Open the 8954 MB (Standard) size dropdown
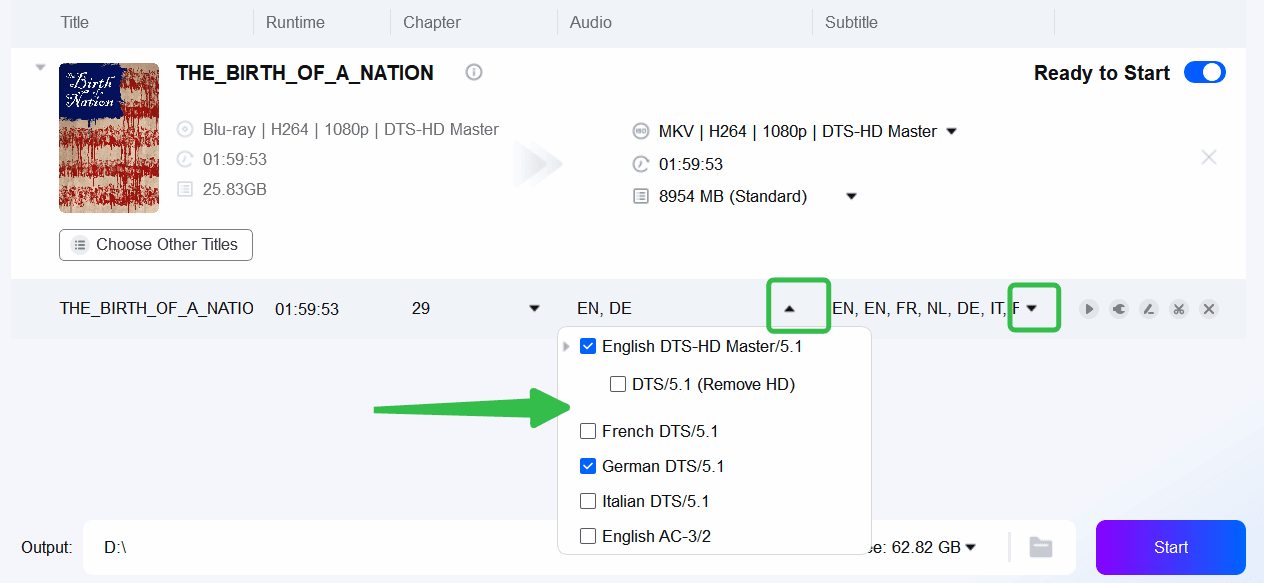This screenshot has width=1264, height=583. coord(852,196)
